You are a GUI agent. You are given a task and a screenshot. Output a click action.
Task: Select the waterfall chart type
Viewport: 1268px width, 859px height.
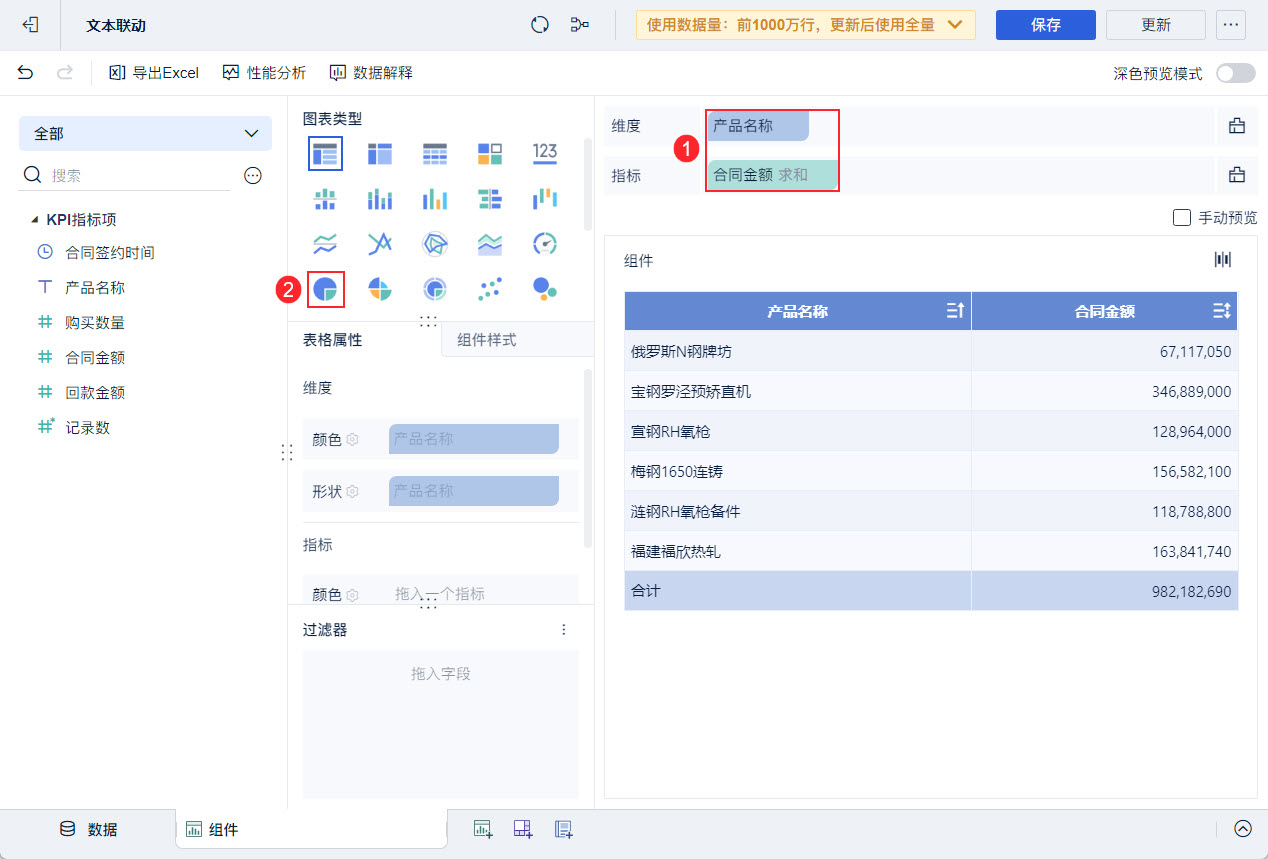[545, 198]
